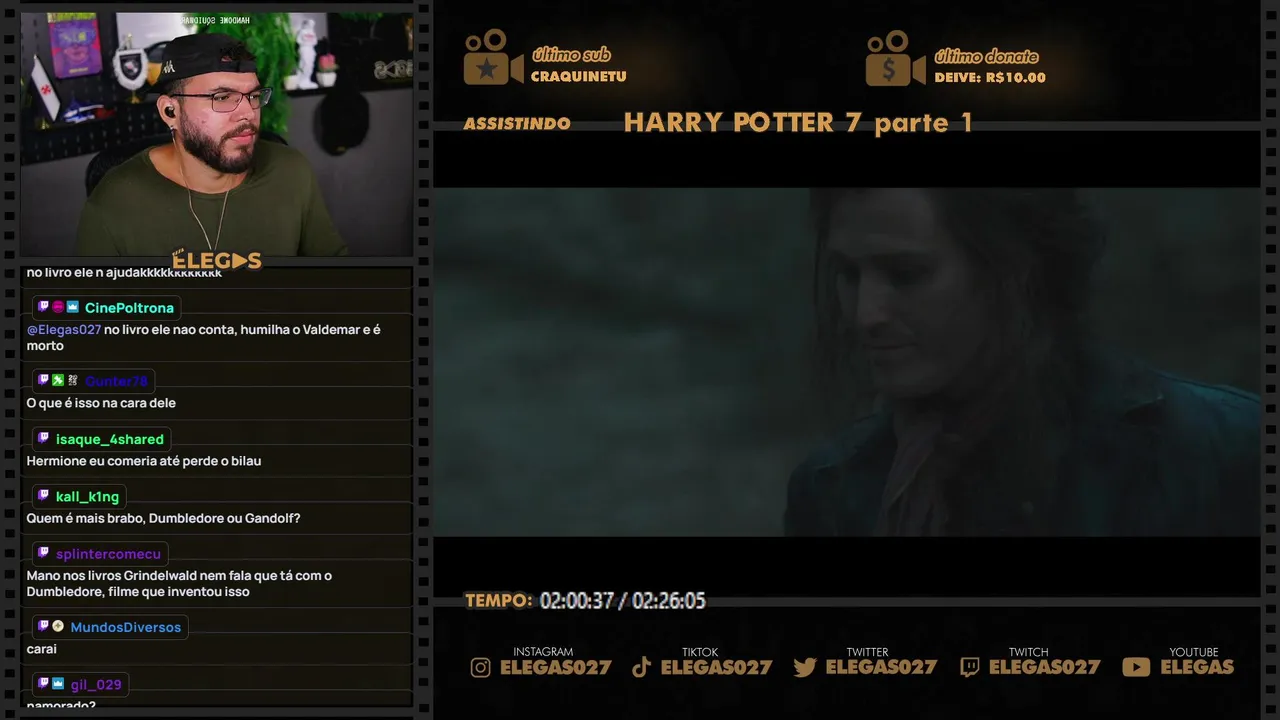Click the streamer webcam feed

click(x=216, y=134)
